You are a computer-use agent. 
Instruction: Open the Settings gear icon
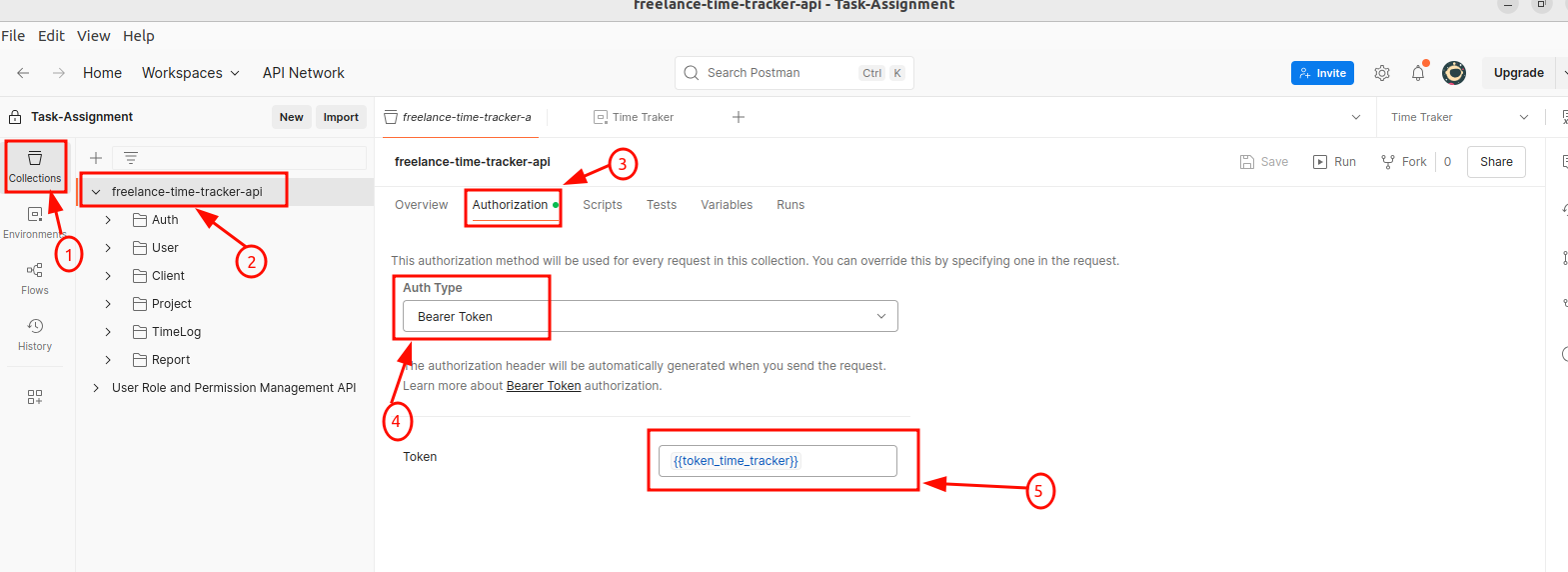[1382, 73]
